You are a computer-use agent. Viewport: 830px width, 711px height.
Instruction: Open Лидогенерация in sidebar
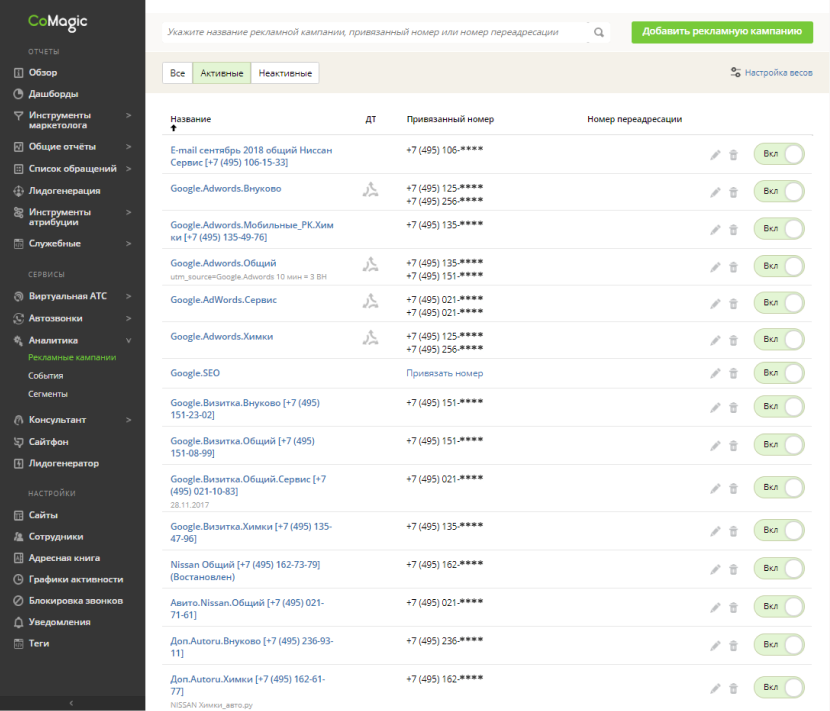click(x=65, y=191)
